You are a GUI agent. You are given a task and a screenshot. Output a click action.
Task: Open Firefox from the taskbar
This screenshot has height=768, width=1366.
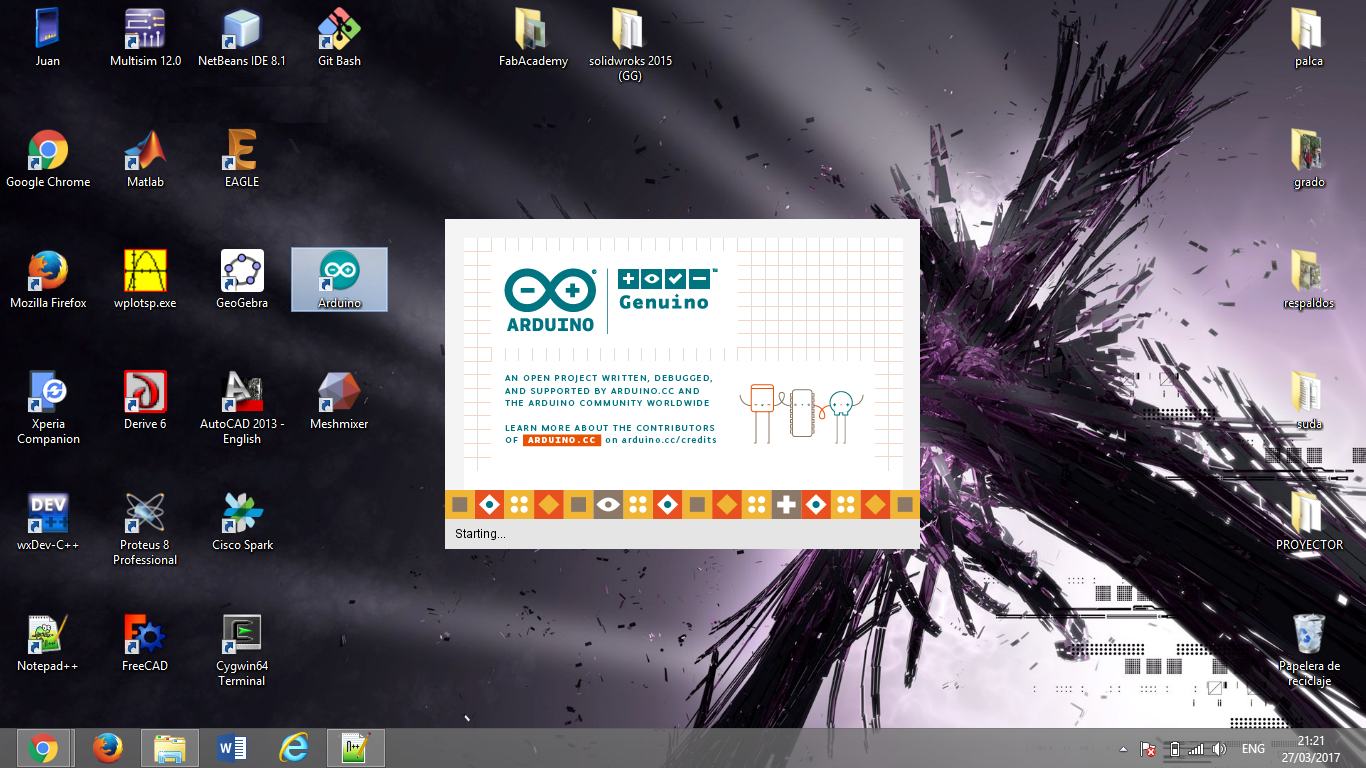108,748
